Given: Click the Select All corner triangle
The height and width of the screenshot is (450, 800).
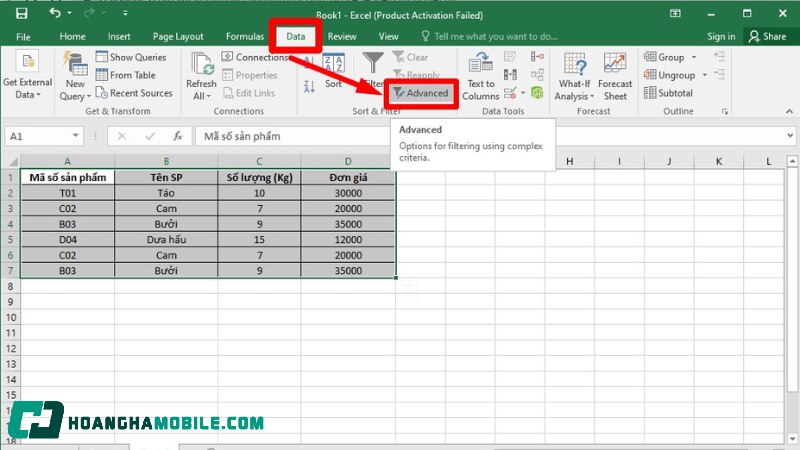Looking at the screenshot, I should 13,162.
